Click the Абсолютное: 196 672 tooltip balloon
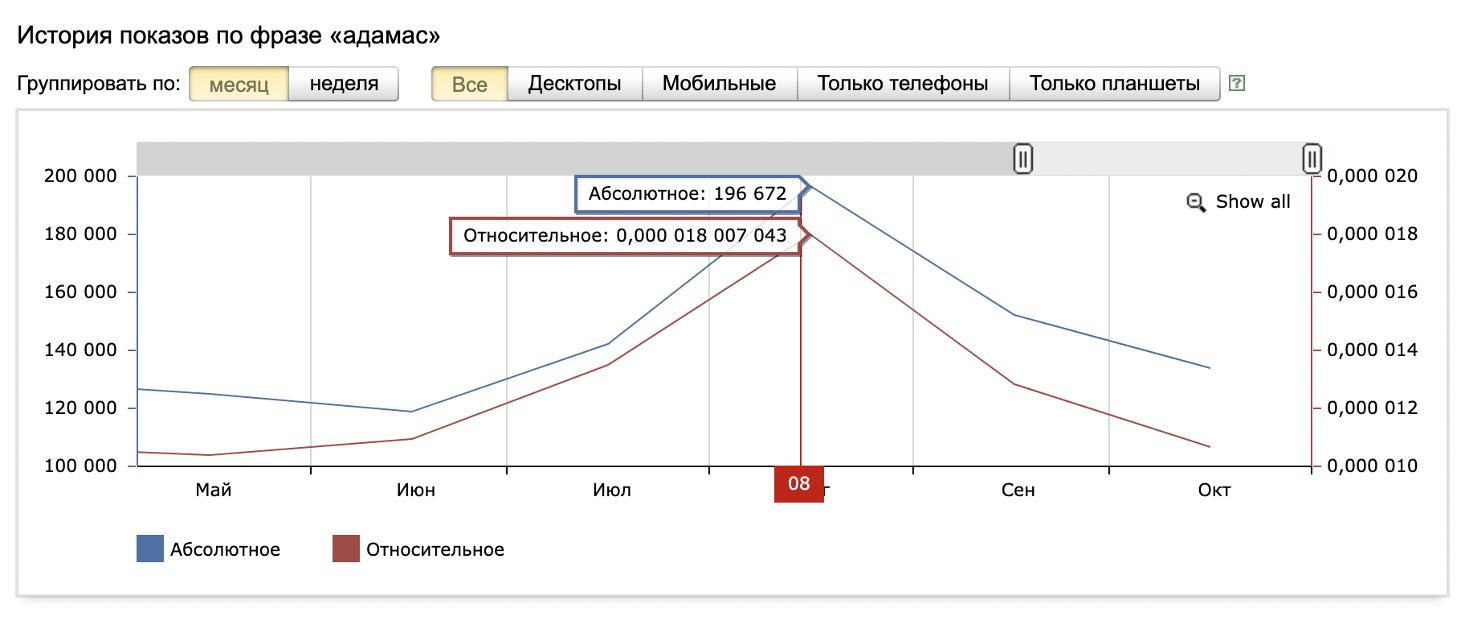Image resolution: width=1466 pixels, height=618 pixels. click(x=688, y=194)
